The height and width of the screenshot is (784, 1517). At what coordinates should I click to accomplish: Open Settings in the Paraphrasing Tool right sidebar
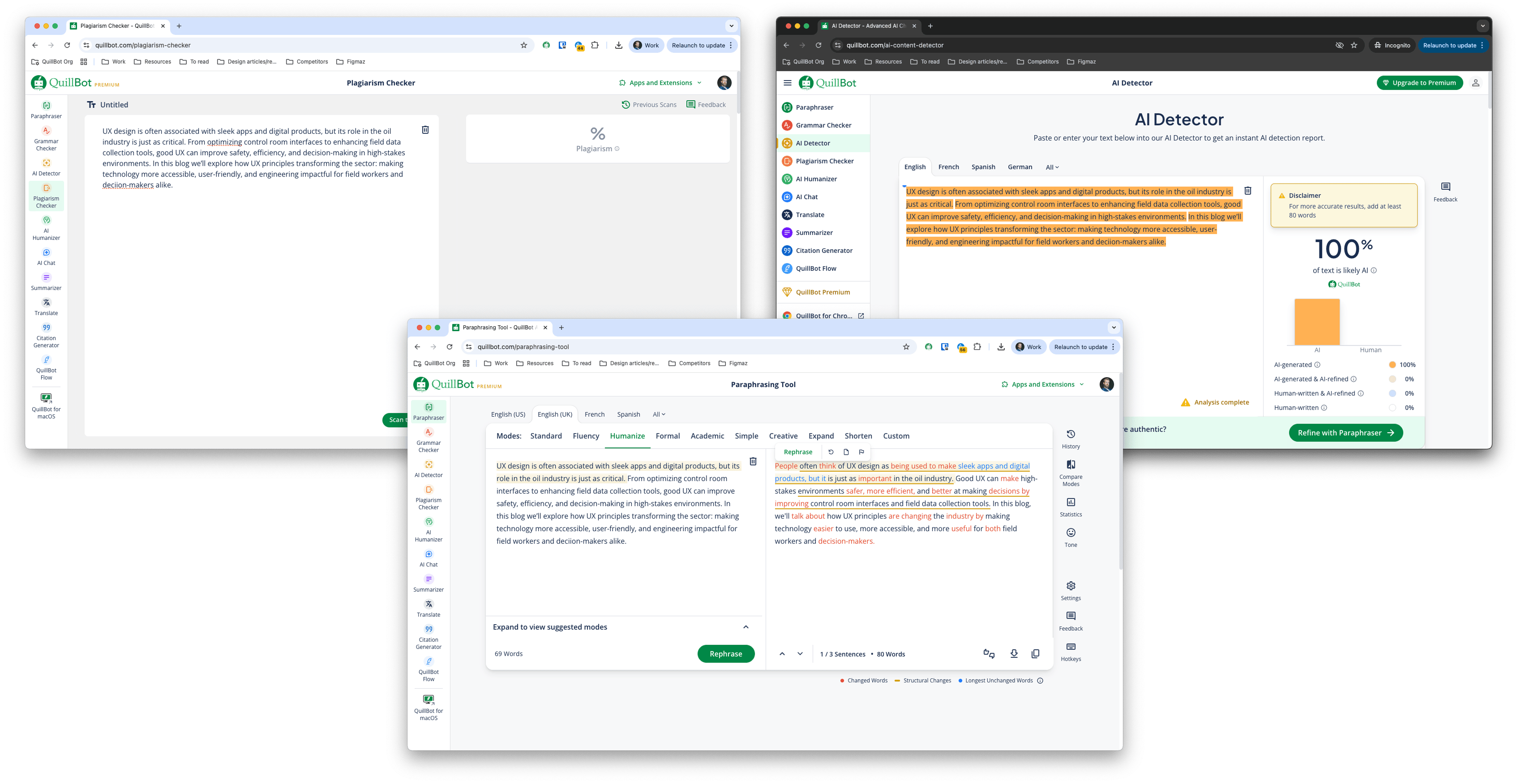tap(1070, 590)
